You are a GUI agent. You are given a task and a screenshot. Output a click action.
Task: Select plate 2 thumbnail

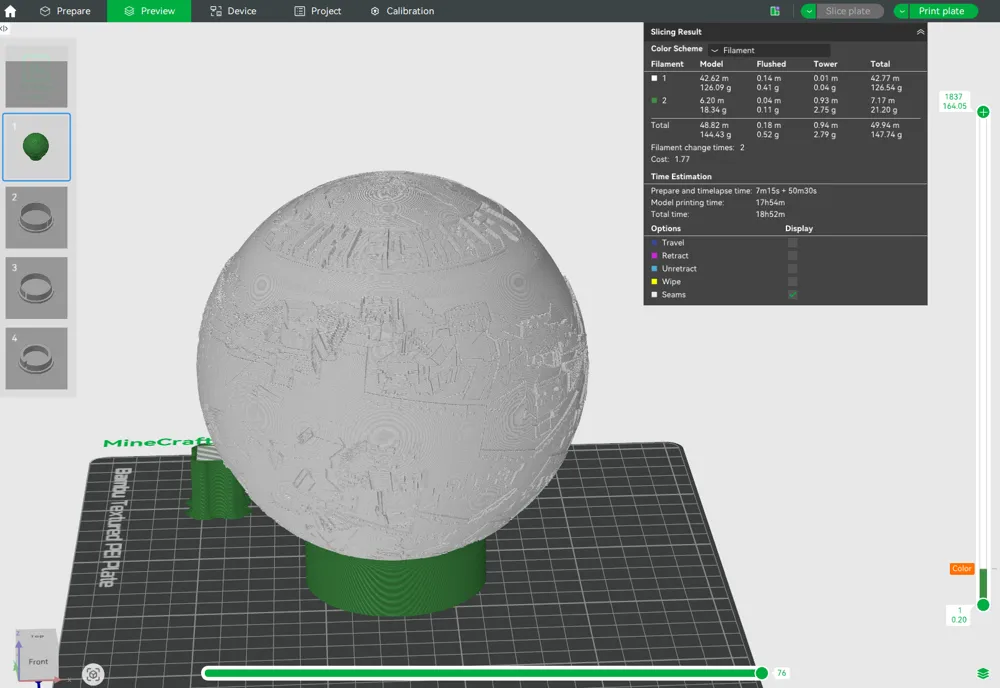coord(36,217)
